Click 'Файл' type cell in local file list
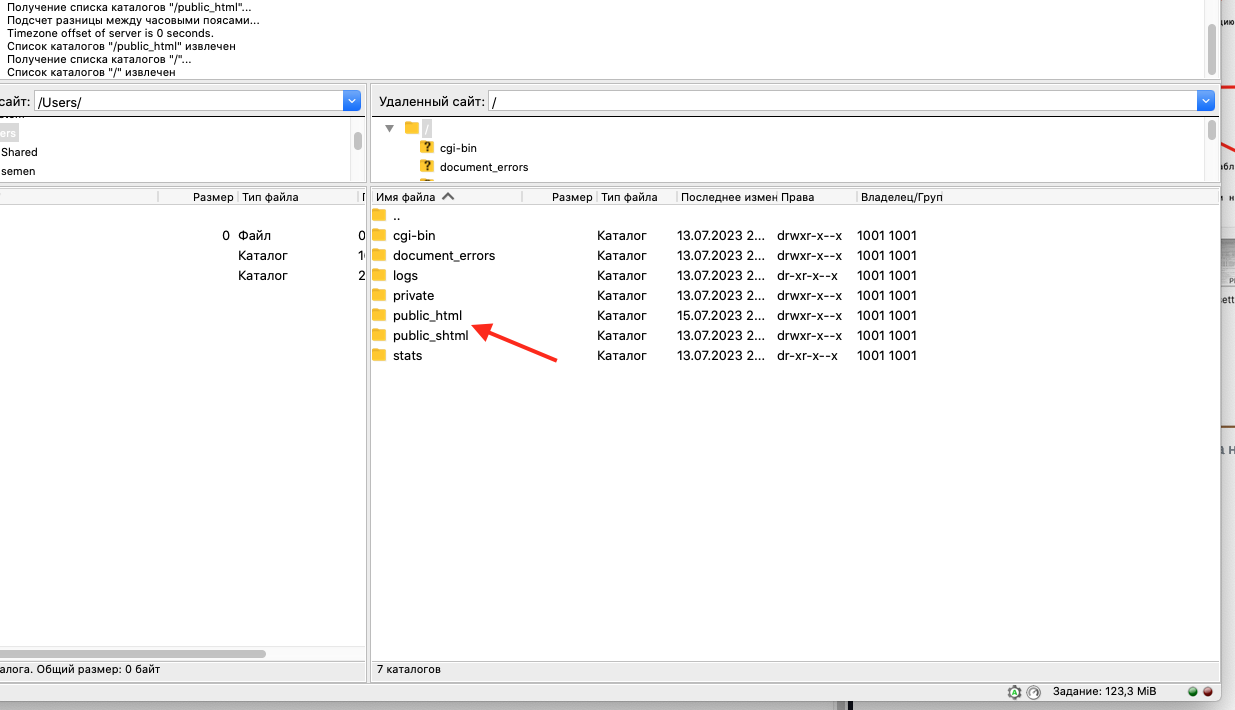The height and width of the screenshot is (710, 1235). [254, 235]
